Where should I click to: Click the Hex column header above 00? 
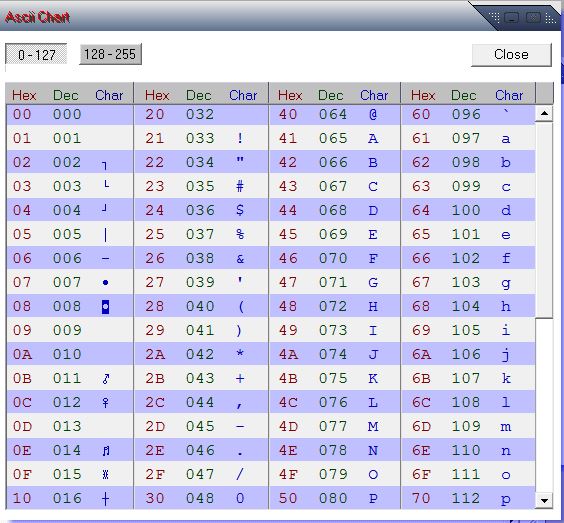(24, 95)
